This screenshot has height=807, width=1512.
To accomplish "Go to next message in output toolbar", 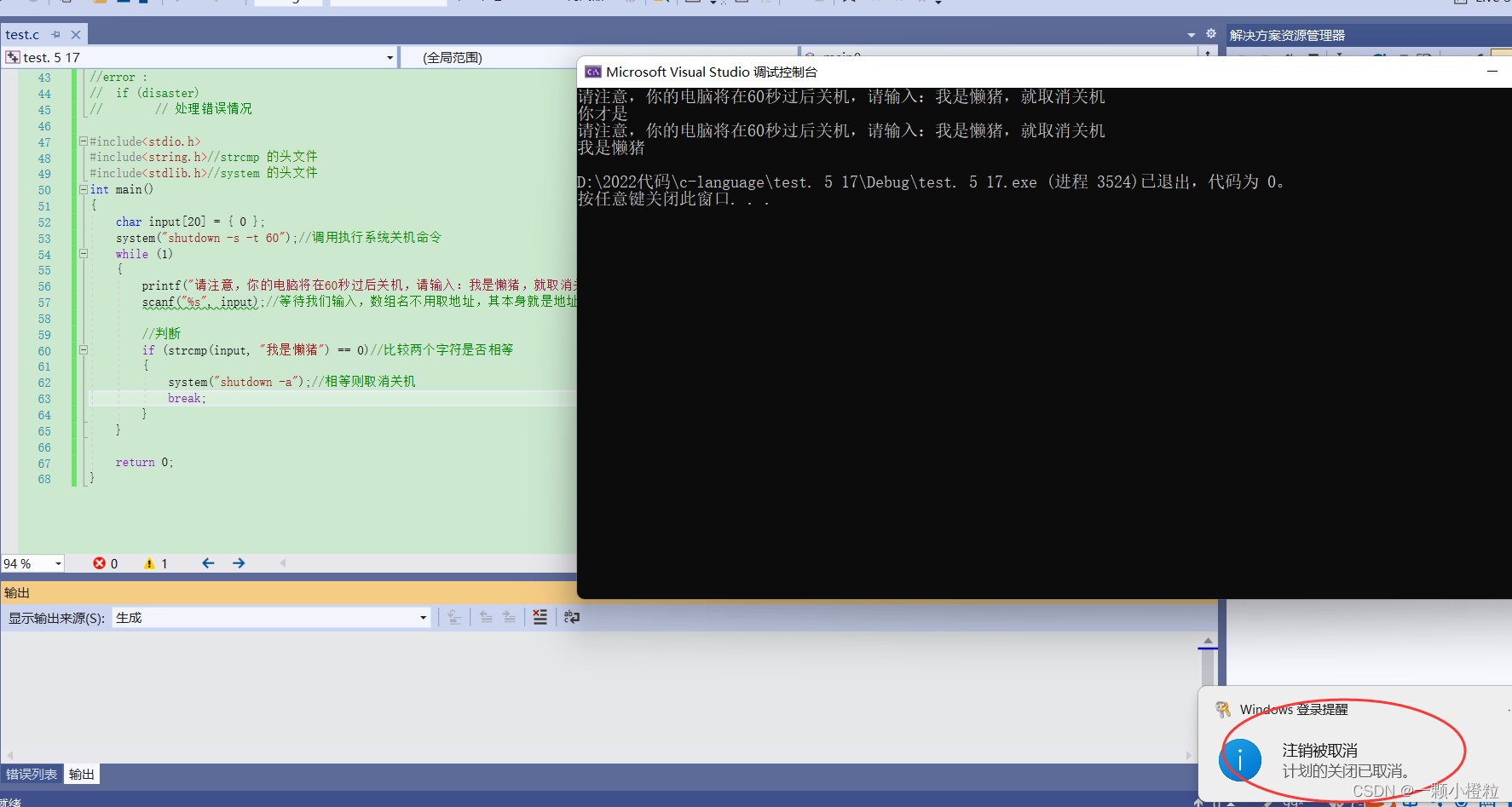I will (x=509, y=617).
